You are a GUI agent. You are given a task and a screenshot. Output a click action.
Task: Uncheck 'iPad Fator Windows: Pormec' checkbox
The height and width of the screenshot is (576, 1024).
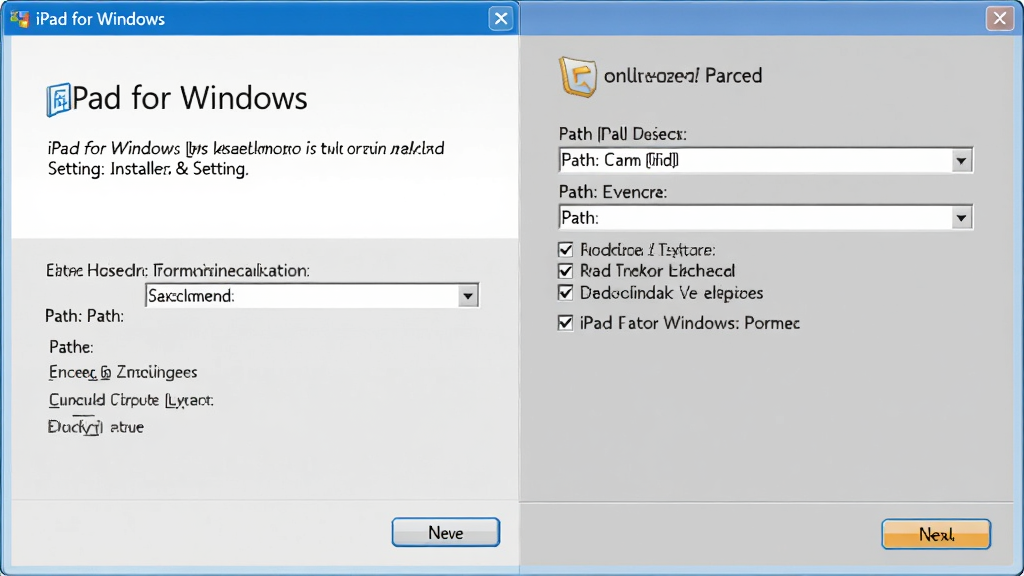[566, 323]
